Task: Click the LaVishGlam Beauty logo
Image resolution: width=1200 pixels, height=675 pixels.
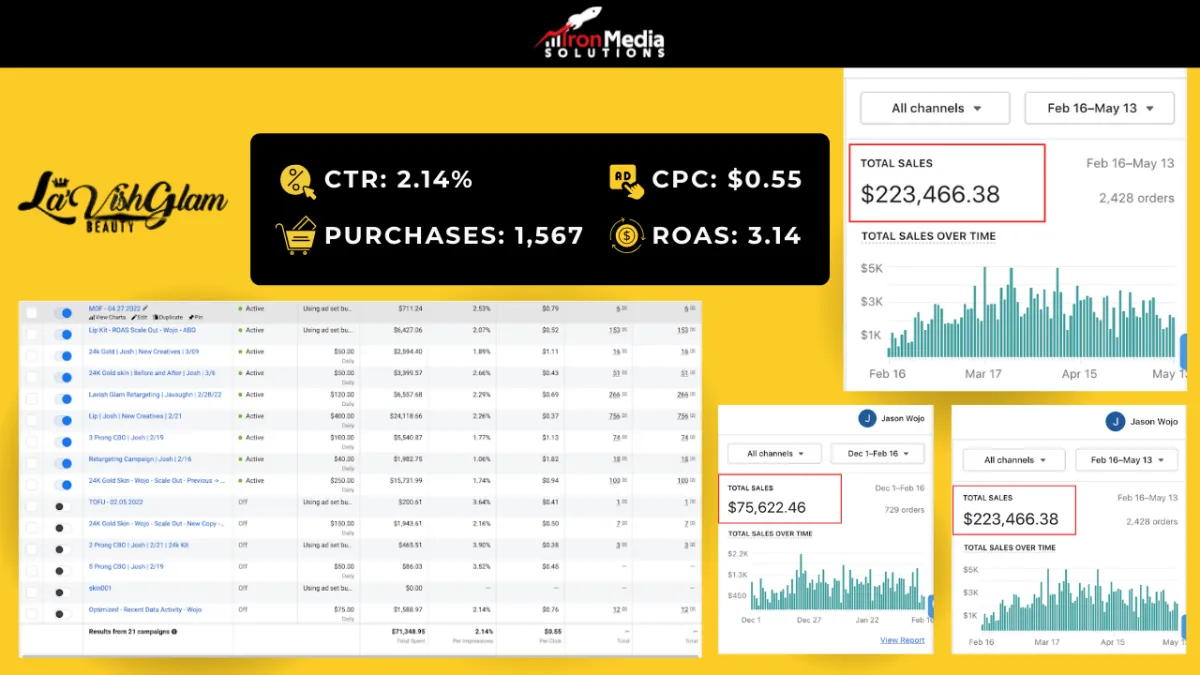Action: pos(122,203)
